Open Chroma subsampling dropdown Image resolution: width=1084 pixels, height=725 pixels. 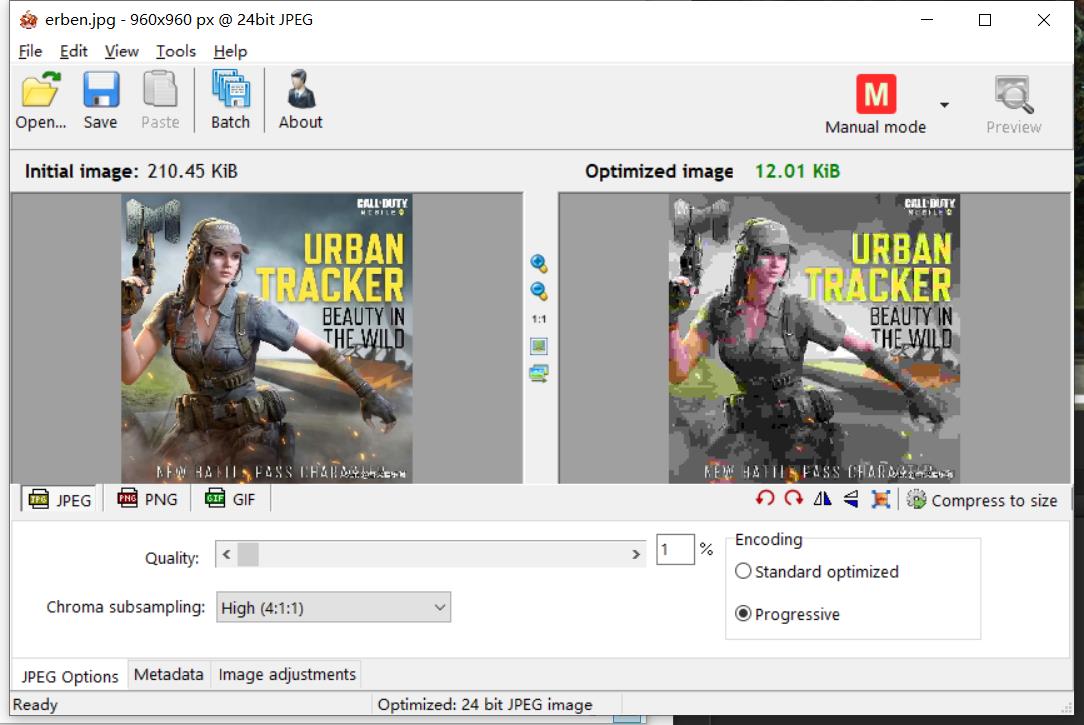pos(333,608)
